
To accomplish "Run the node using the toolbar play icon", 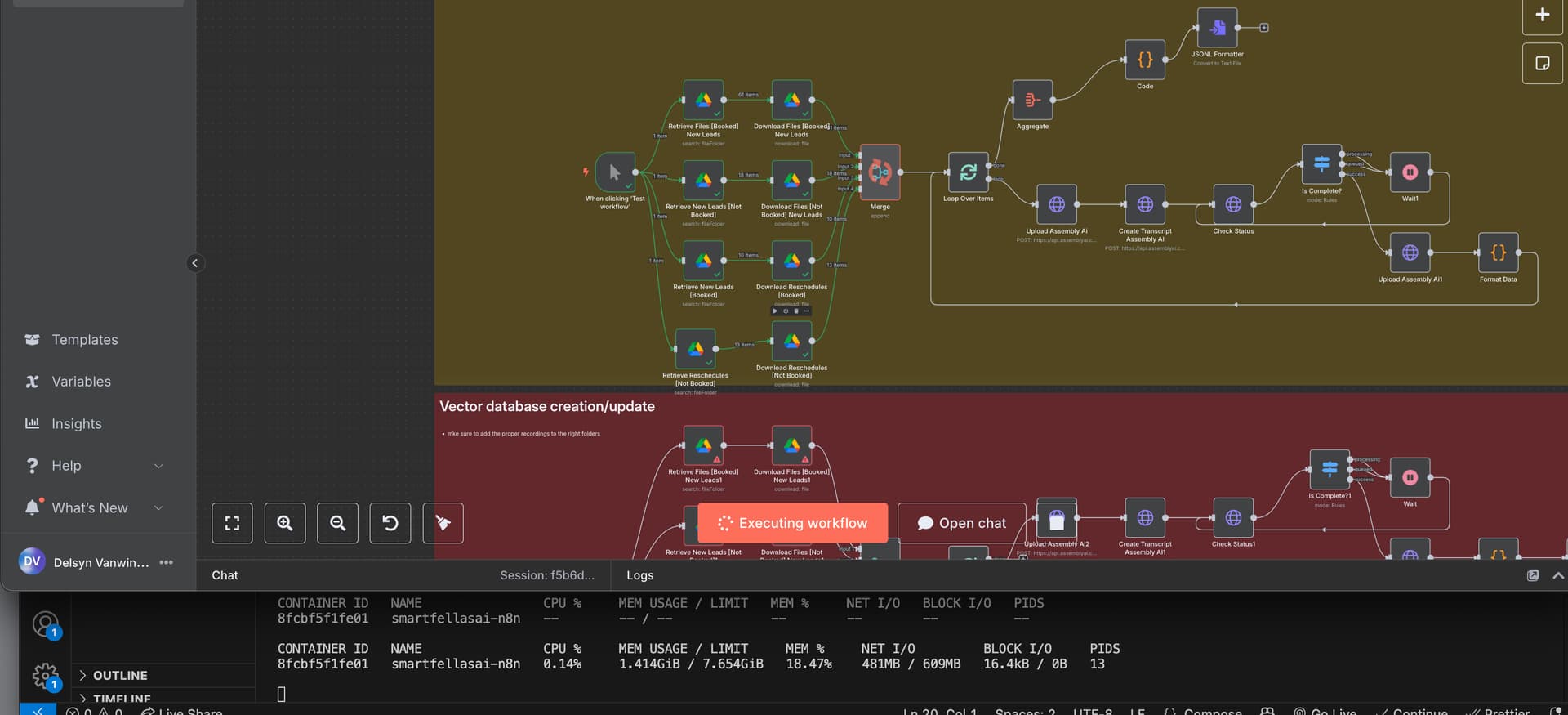I will 775,311.
